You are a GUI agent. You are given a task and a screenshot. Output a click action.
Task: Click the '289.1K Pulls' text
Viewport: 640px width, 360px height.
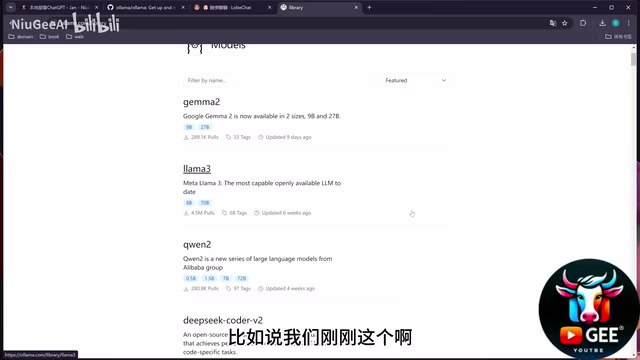tap(204, 137)
